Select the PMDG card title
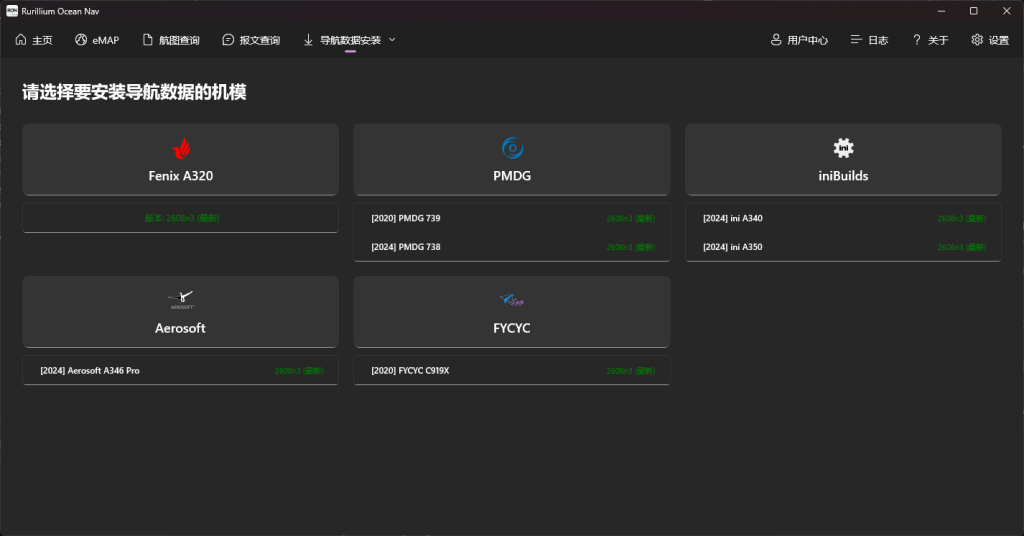 click(x=512, y=176)
